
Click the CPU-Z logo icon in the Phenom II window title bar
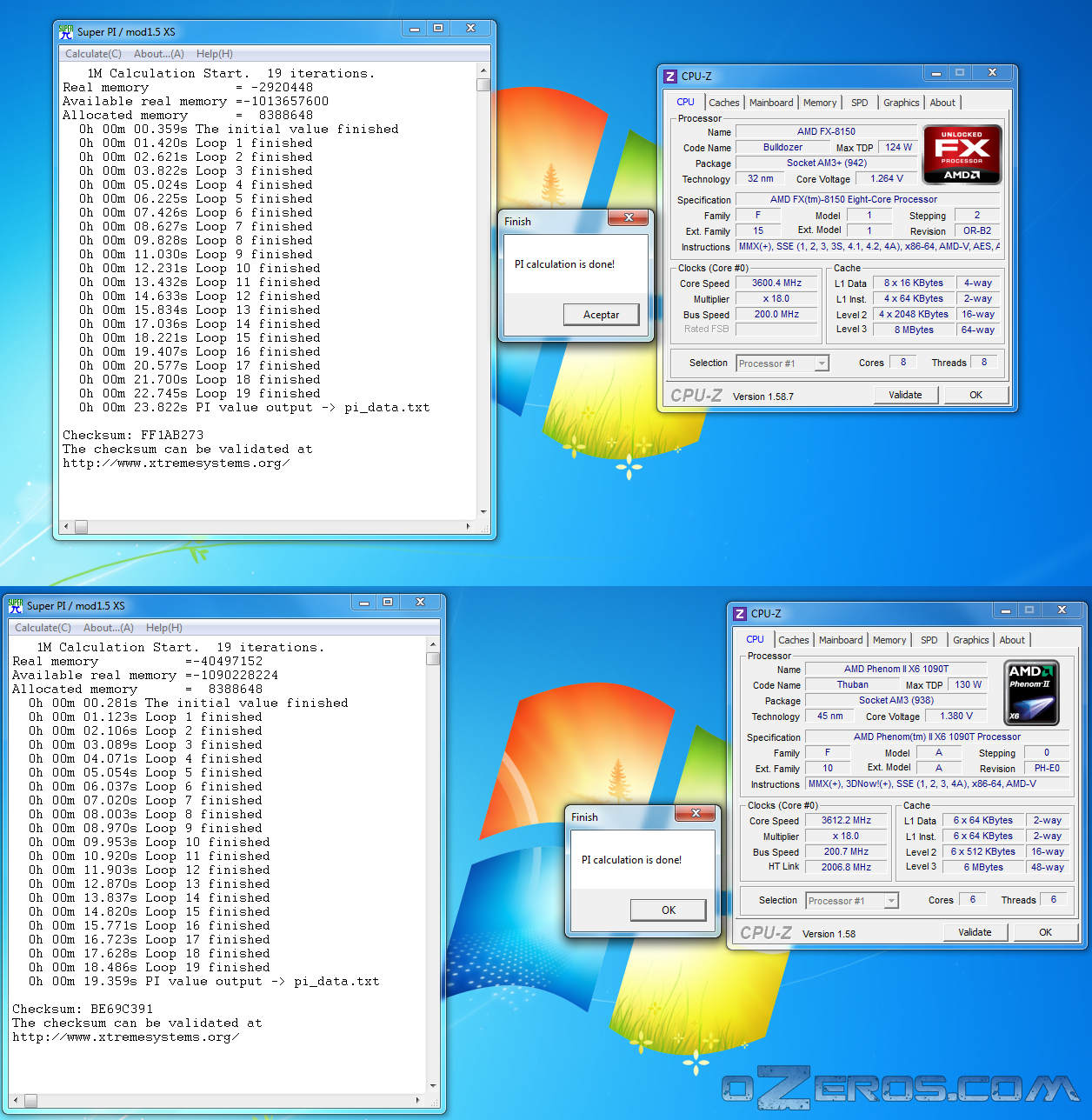740,614
